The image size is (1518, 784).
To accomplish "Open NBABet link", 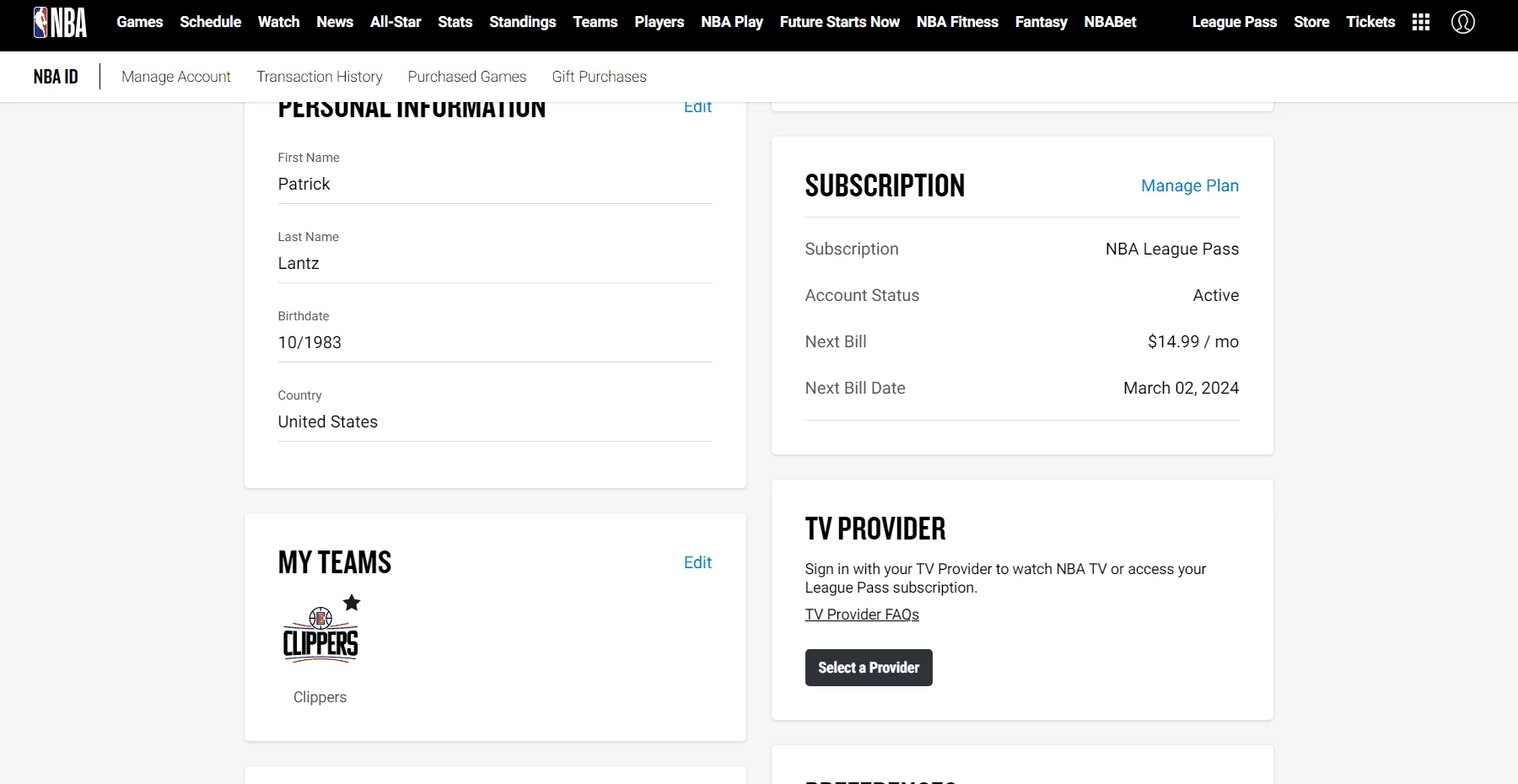I will (x=1111, y=22).
